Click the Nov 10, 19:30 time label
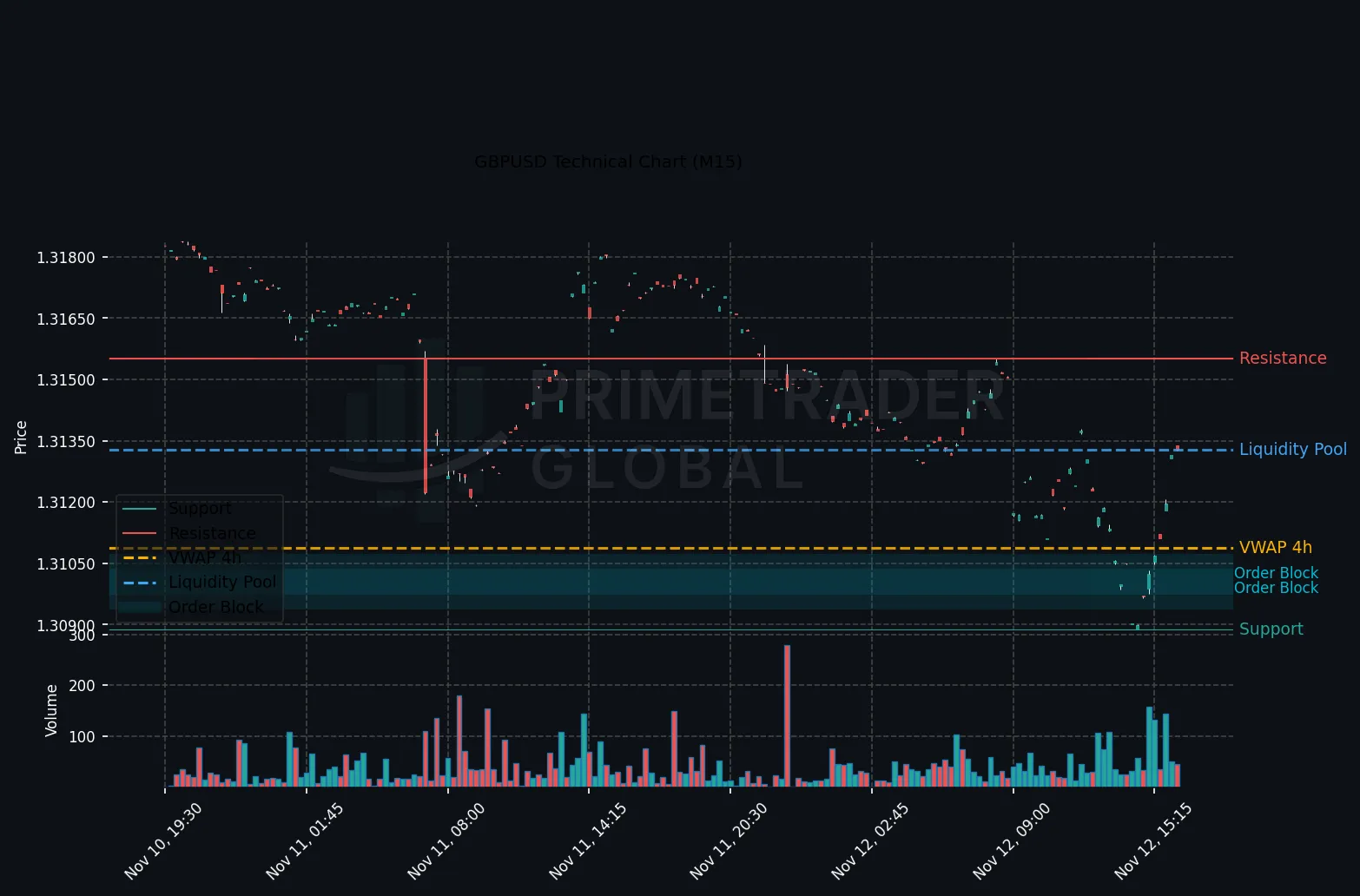This screenshot has height=896, width=1360. (163, 841)
